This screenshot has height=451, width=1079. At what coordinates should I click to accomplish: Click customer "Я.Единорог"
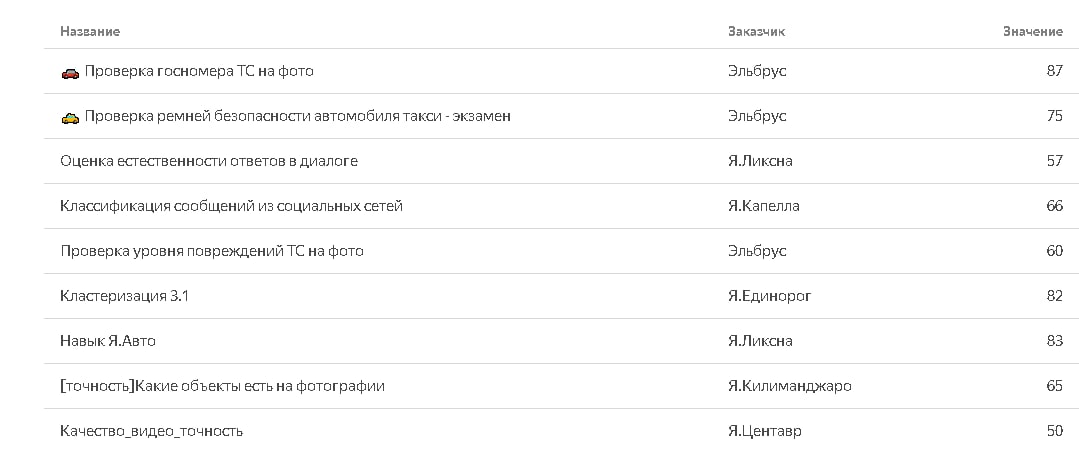[x=770, y=296]
